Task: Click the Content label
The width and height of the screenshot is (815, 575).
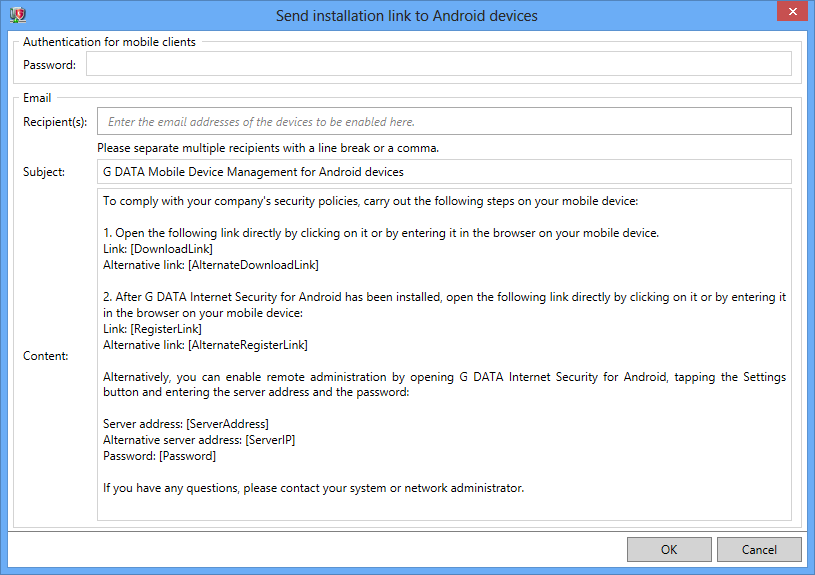Action: tap(46, 356)
